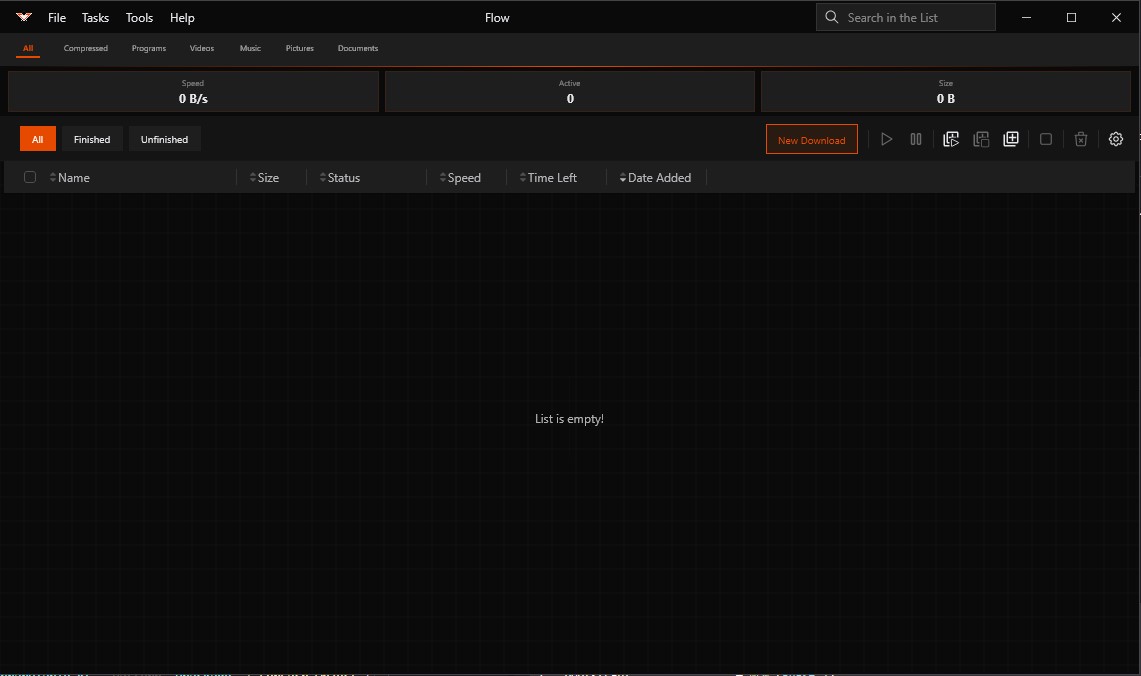Open the File menu
Image resolution: width=1141 pixels, height=676 pixels.
(x=57, y=17)
